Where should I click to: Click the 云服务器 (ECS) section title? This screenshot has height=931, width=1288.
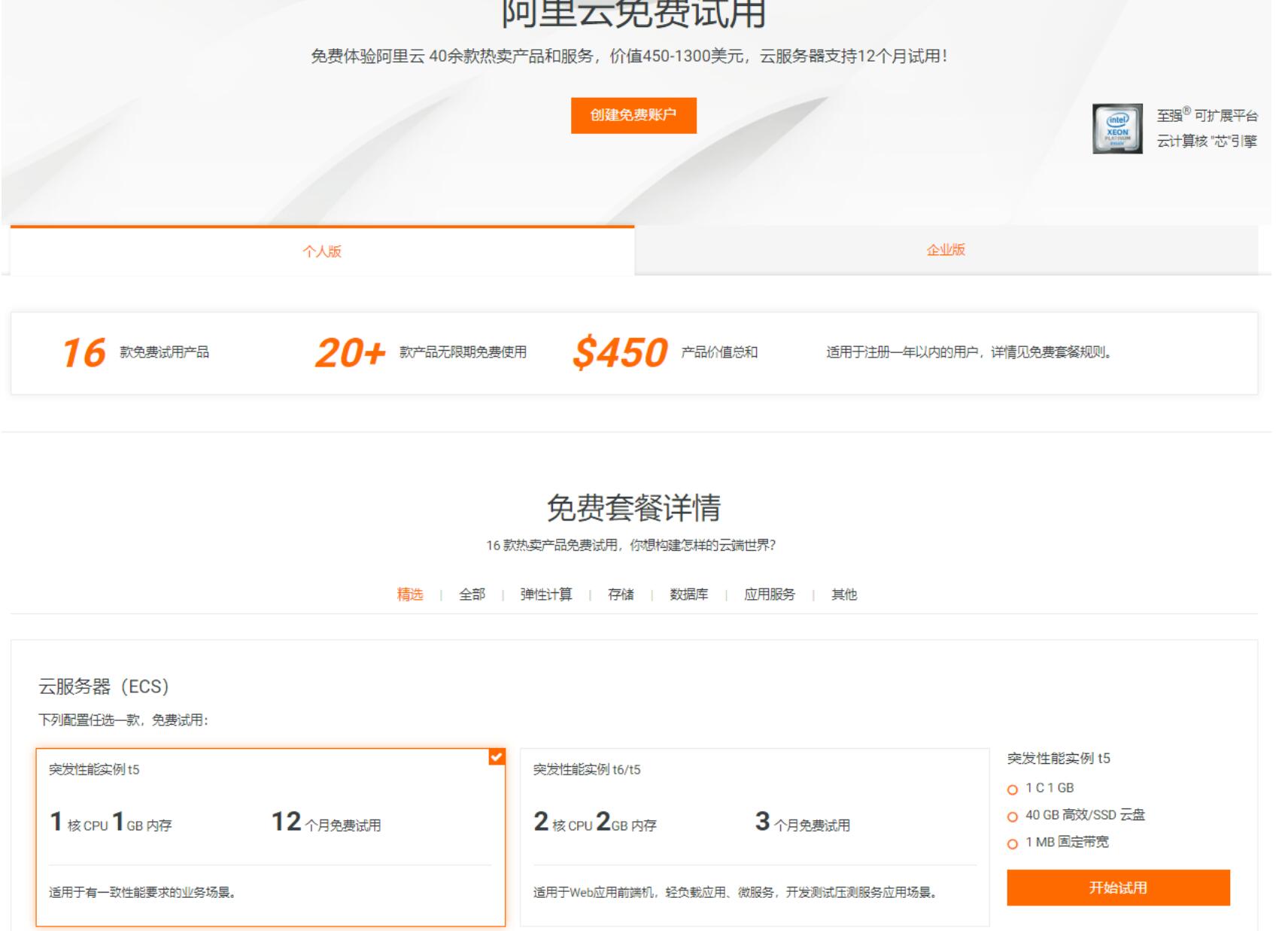pos(104,686)
